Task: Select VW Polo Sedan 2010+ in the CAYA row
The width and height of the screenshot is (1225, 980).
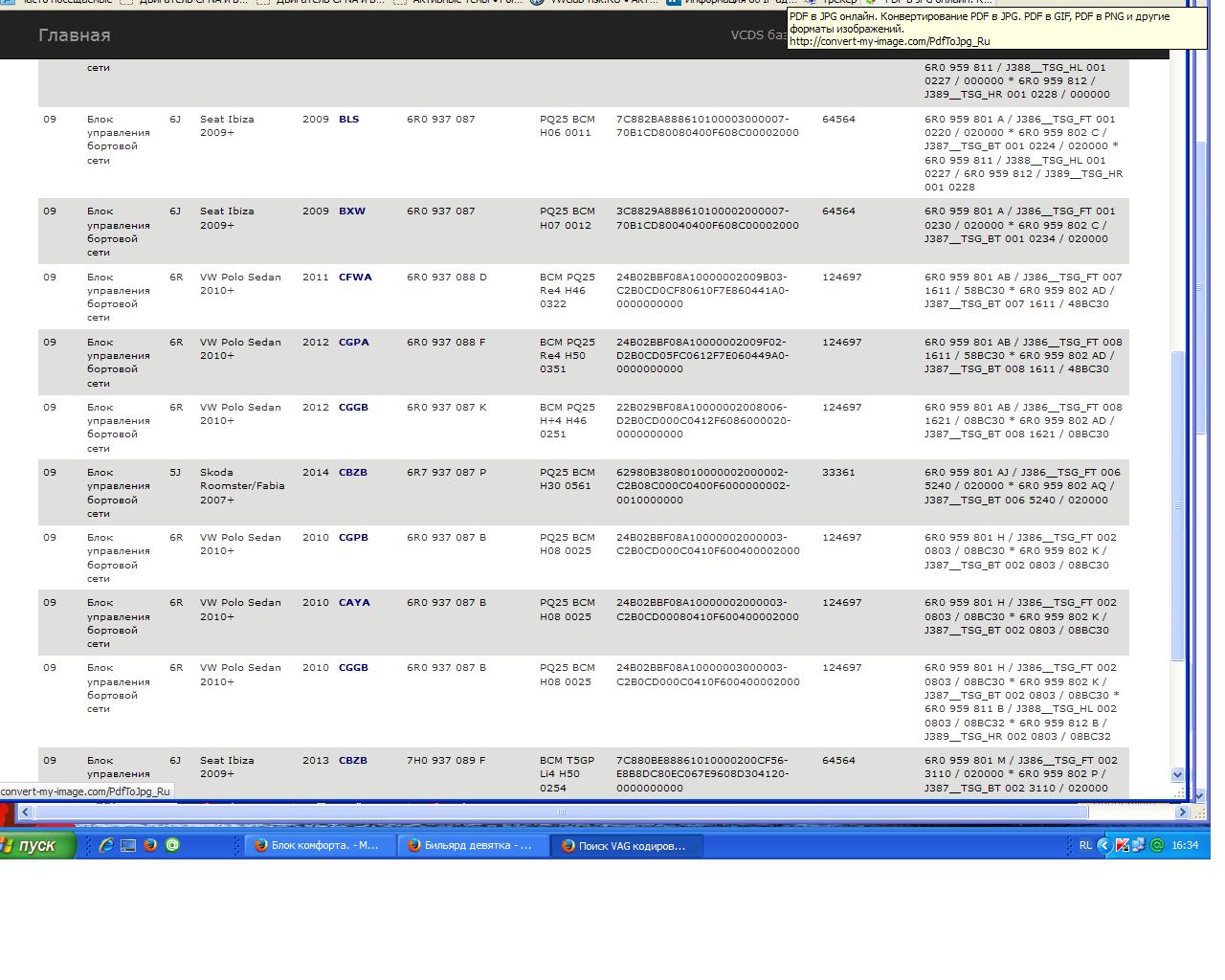Action: tap(240, 610)
